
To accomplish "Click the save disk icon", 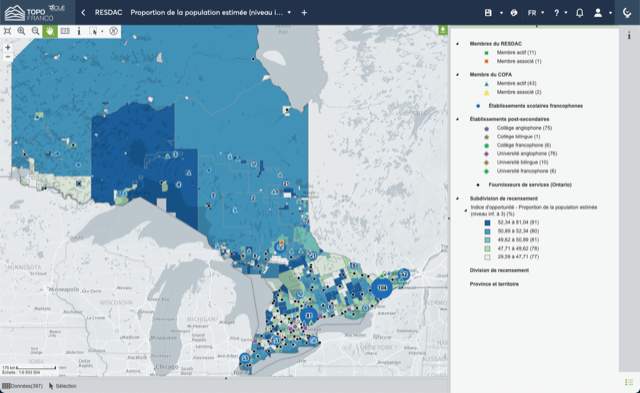I will (488, 13).
